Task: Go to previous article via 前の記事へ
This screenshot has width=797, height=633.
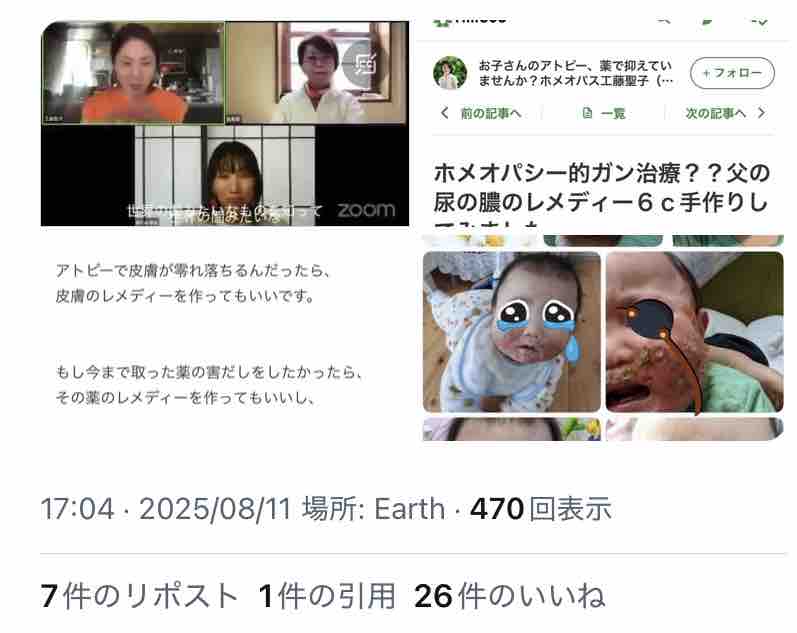Action: 491,113
